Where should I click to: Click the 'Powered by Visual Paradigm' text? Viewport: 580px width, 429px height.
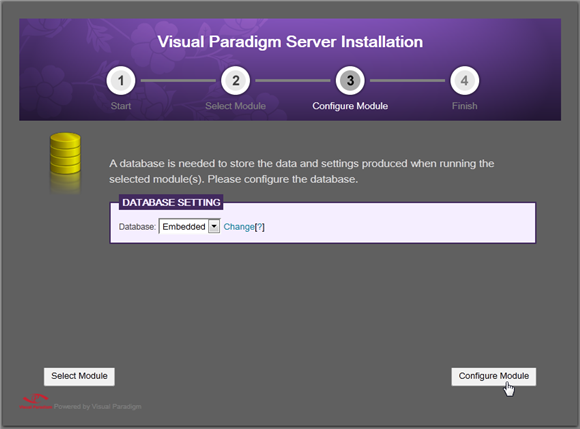pos(98,406)
